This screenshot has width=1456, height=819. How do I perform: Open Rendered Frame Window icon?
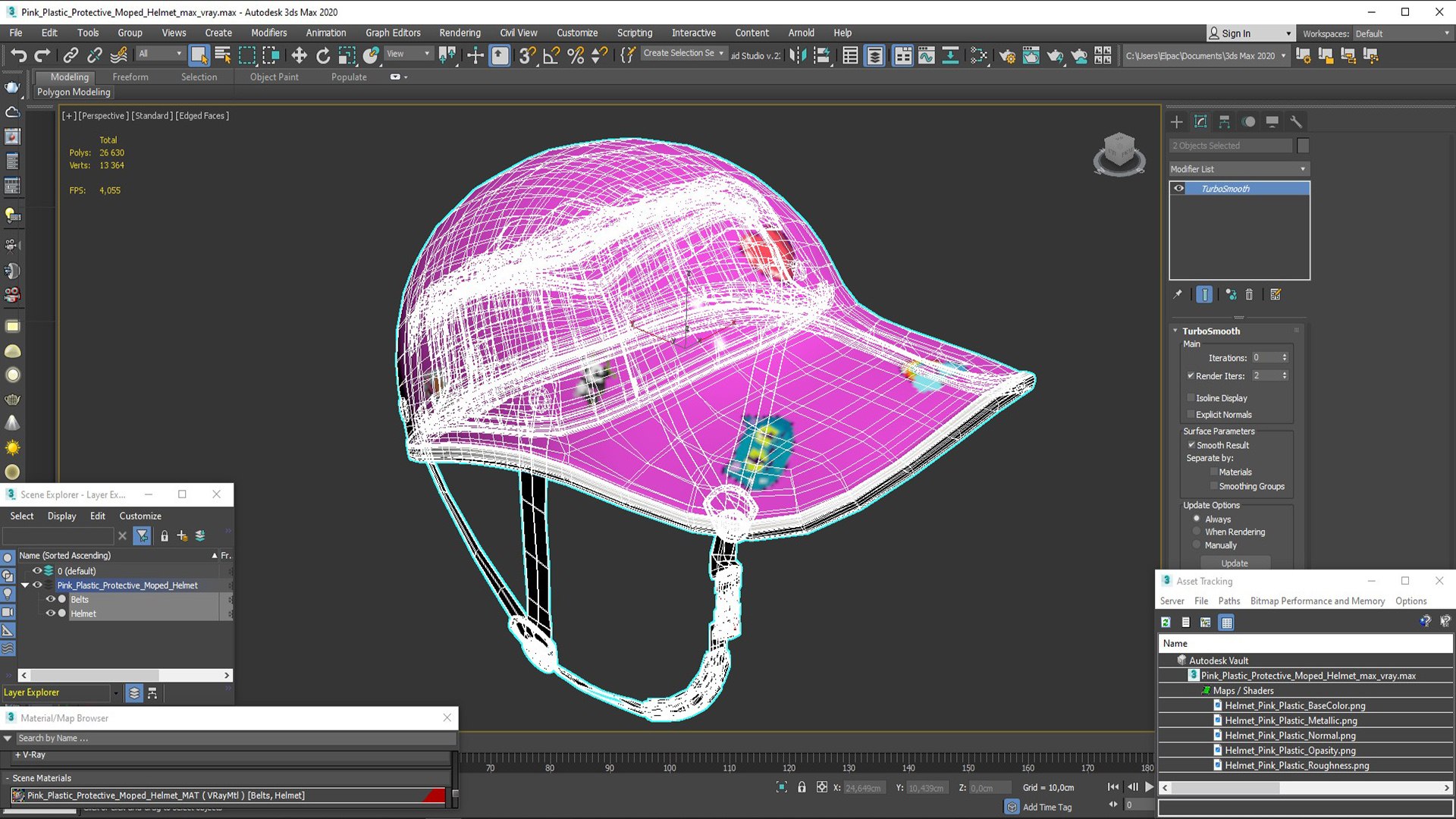point(1031,55)
